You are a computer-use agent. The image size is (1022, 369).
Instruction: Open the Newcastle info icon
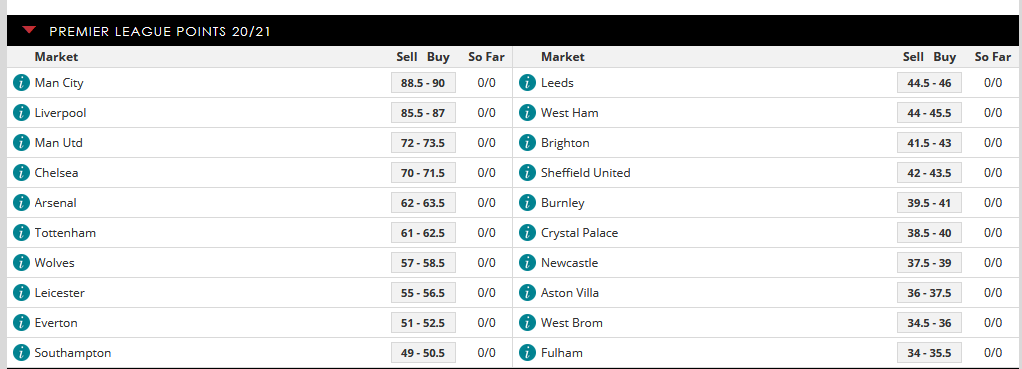click(528, 263)
